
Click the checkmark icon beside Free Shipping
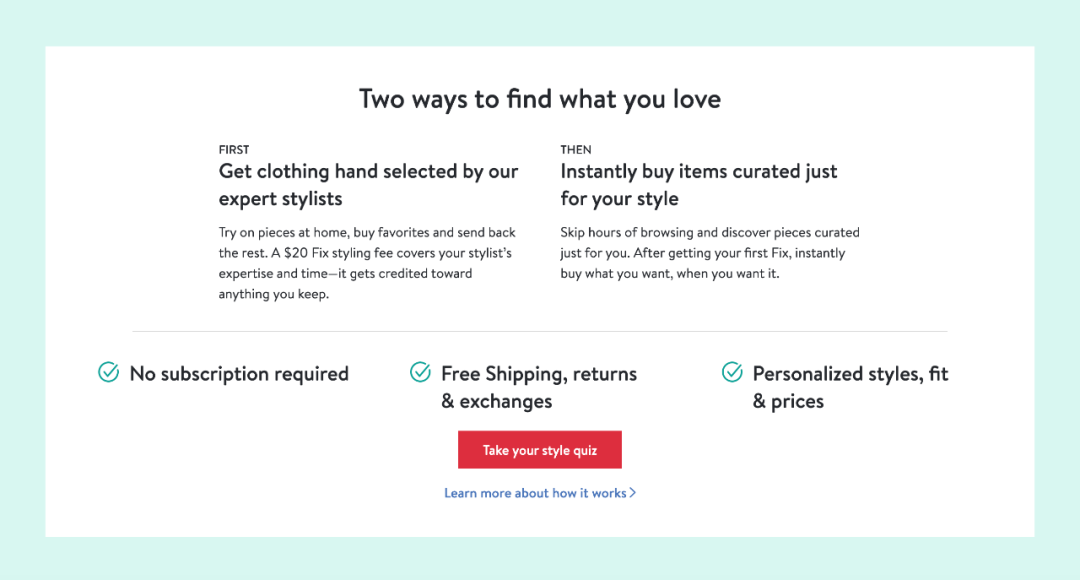421,373
